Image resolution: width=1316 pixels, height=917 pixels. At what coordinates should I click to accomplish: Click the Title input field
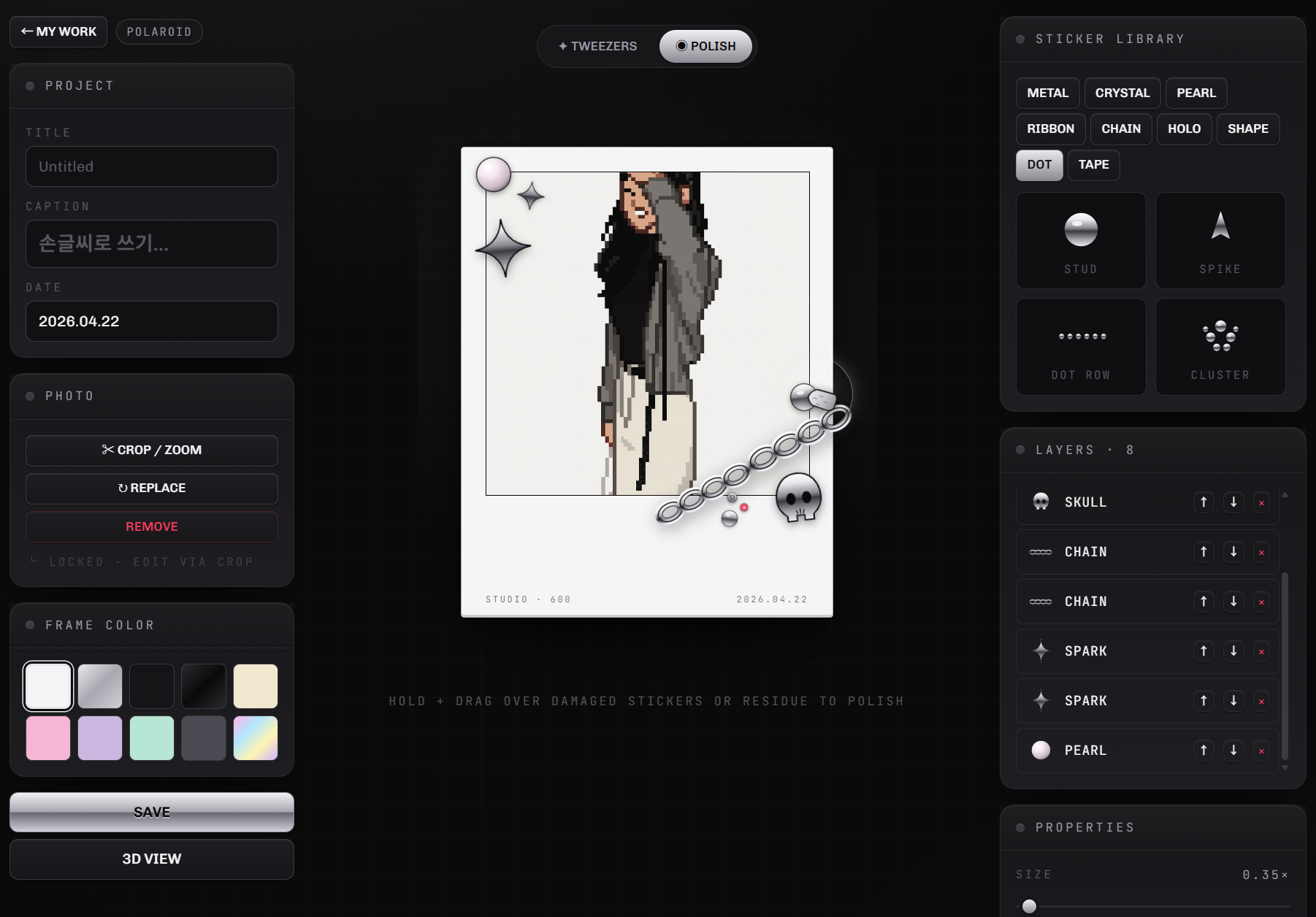point(152,166)
